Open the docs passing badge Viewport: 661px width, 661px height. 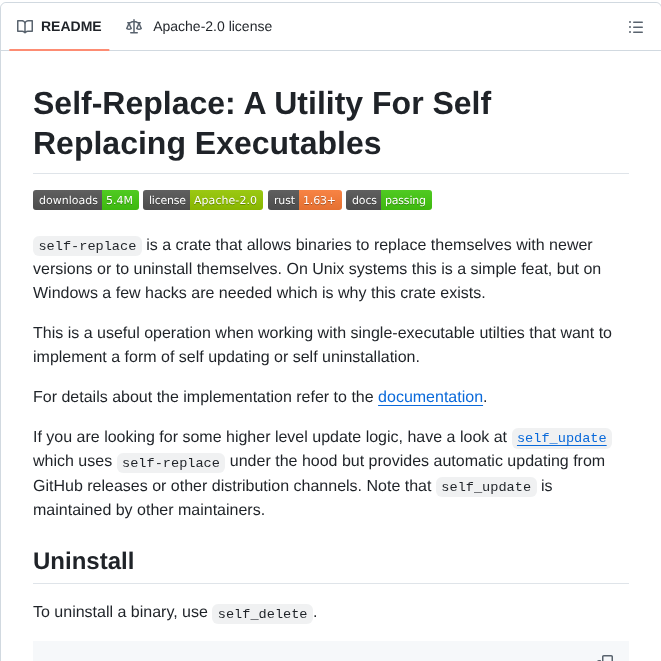click(389, 200)
